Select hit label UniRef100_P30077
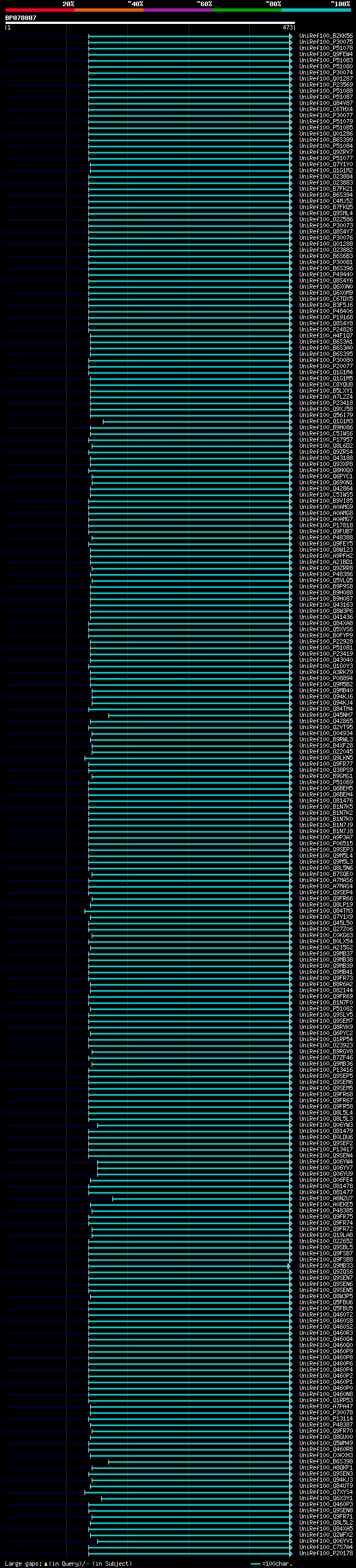This screenshot has height=1568, width=356. click(x=325, y=115)
